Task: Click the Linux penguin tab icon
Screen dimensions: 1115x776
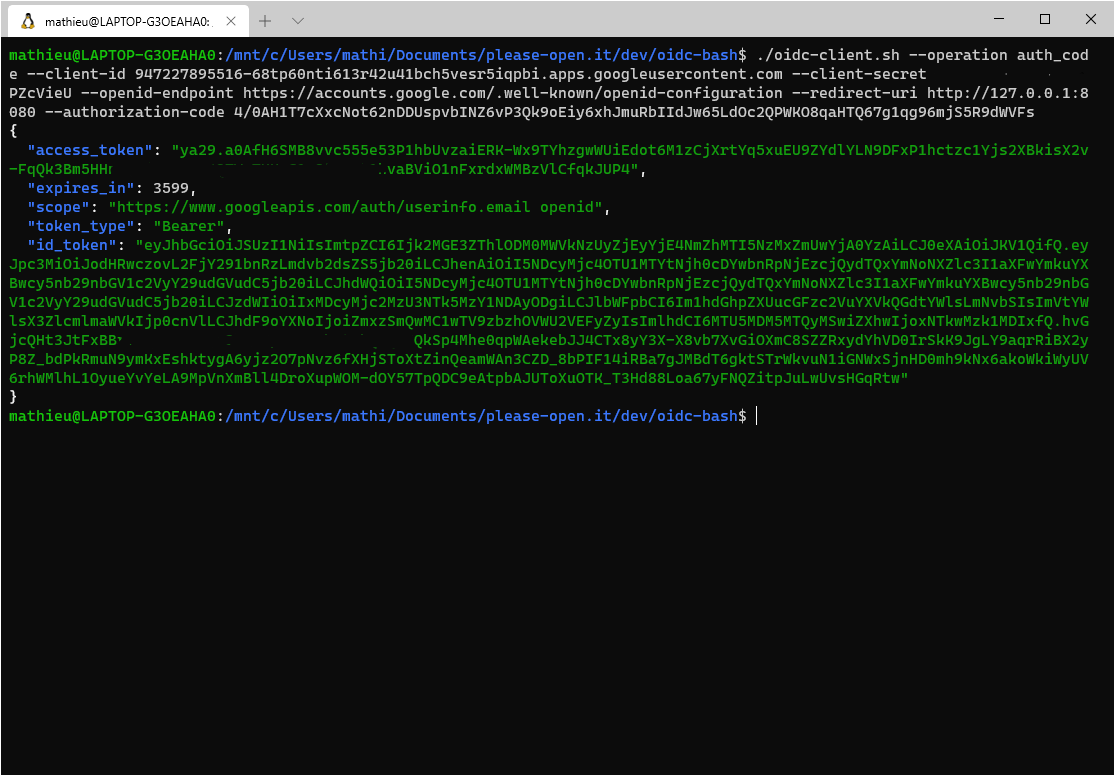Action: 28,21
